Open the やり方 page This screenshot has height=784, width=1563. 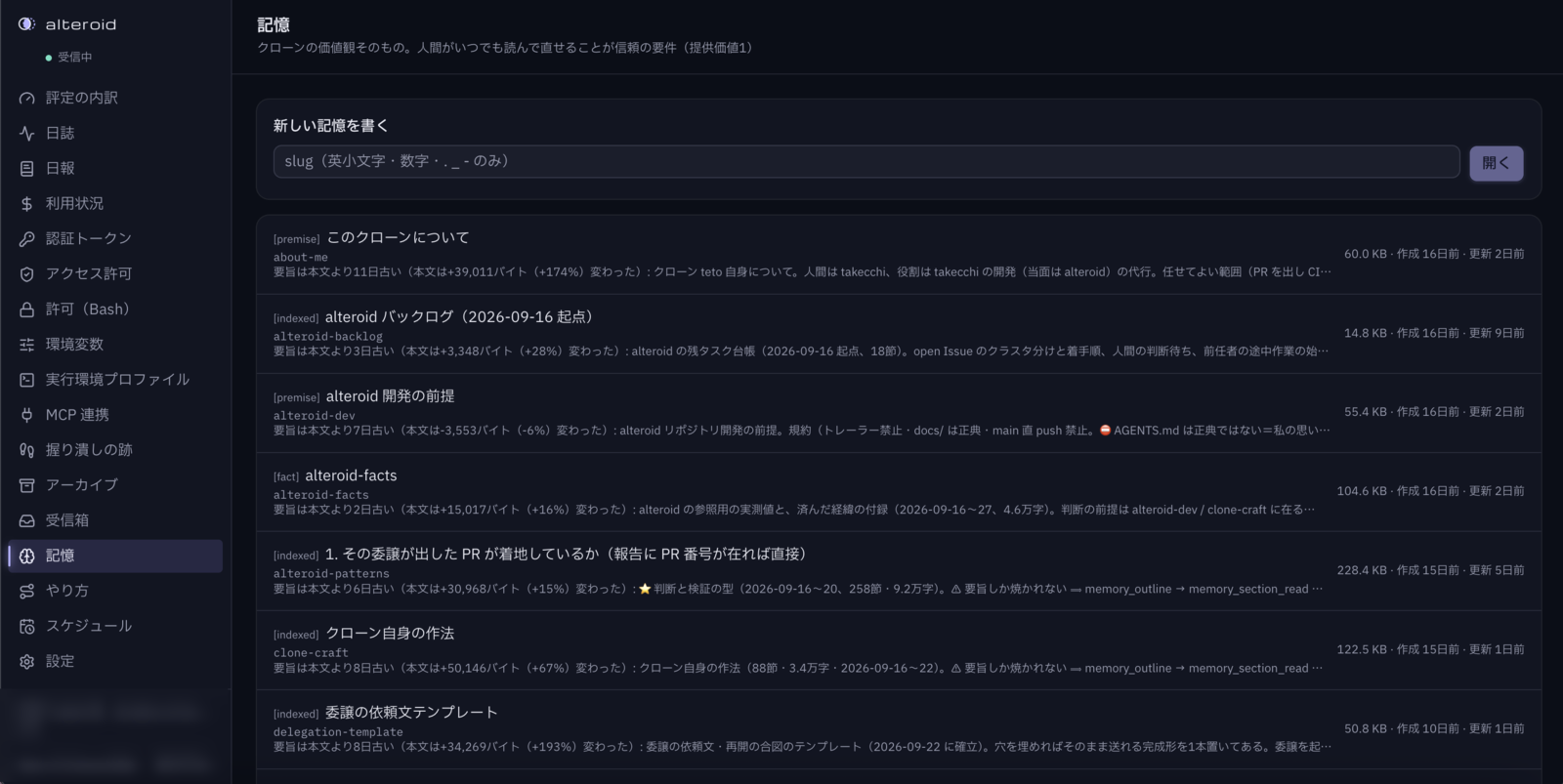[115, 590]
